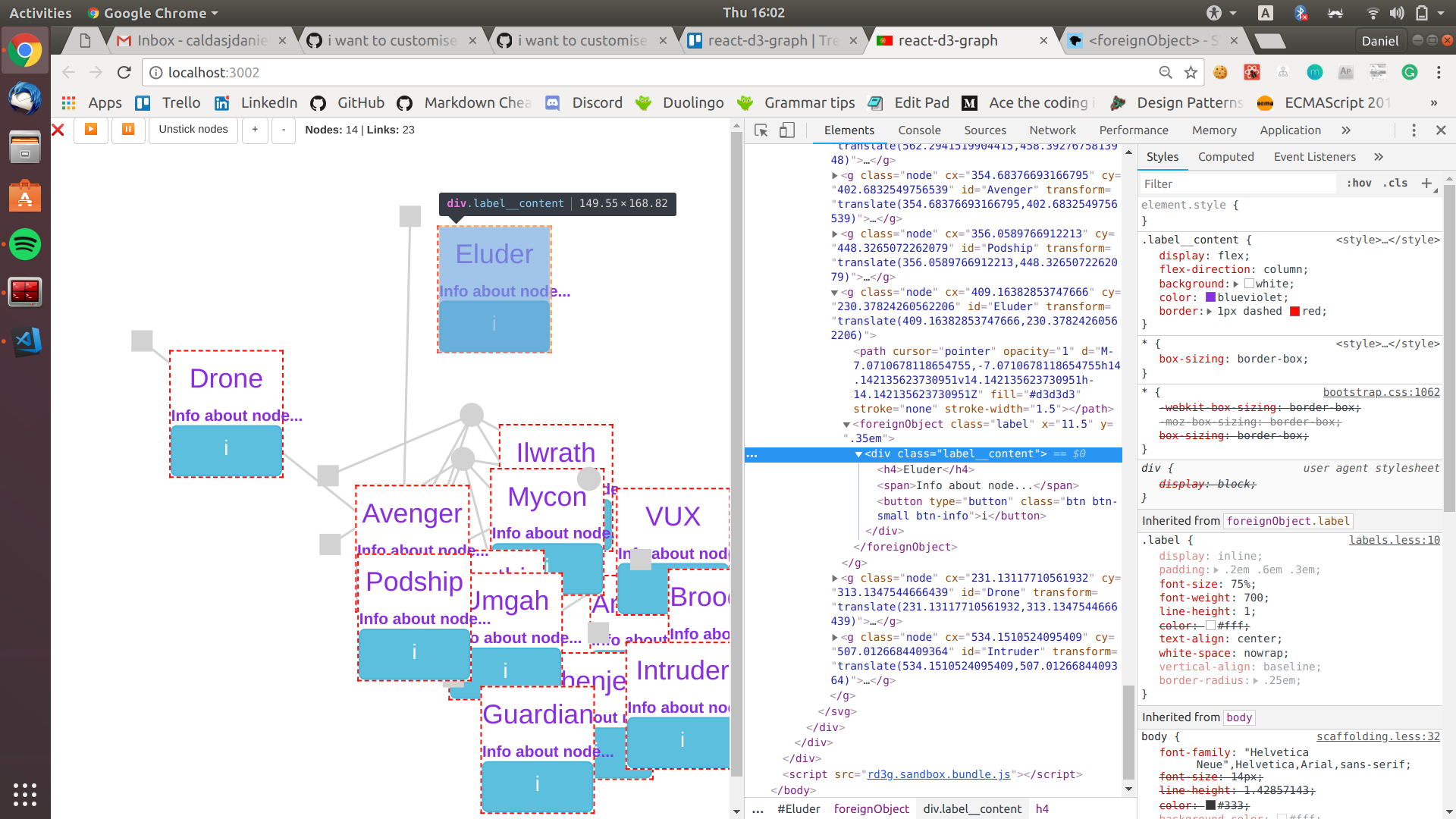The height and width of the screenshot is (819, 1456).
Task: Click the red X icon above the graph
Action: 58,130
